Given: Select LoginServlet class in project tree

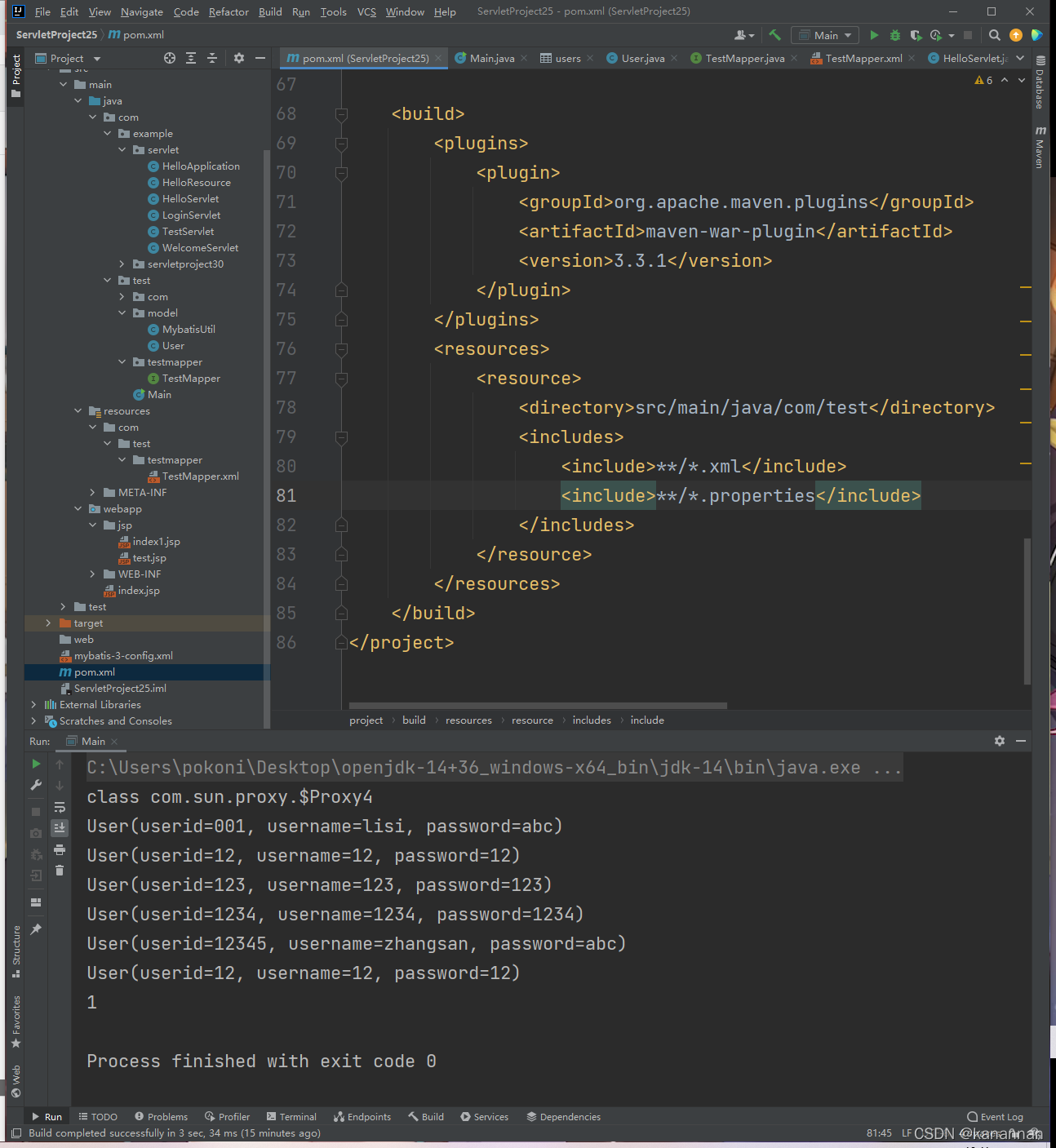Looking at the screenshot, I should point(191,215).
